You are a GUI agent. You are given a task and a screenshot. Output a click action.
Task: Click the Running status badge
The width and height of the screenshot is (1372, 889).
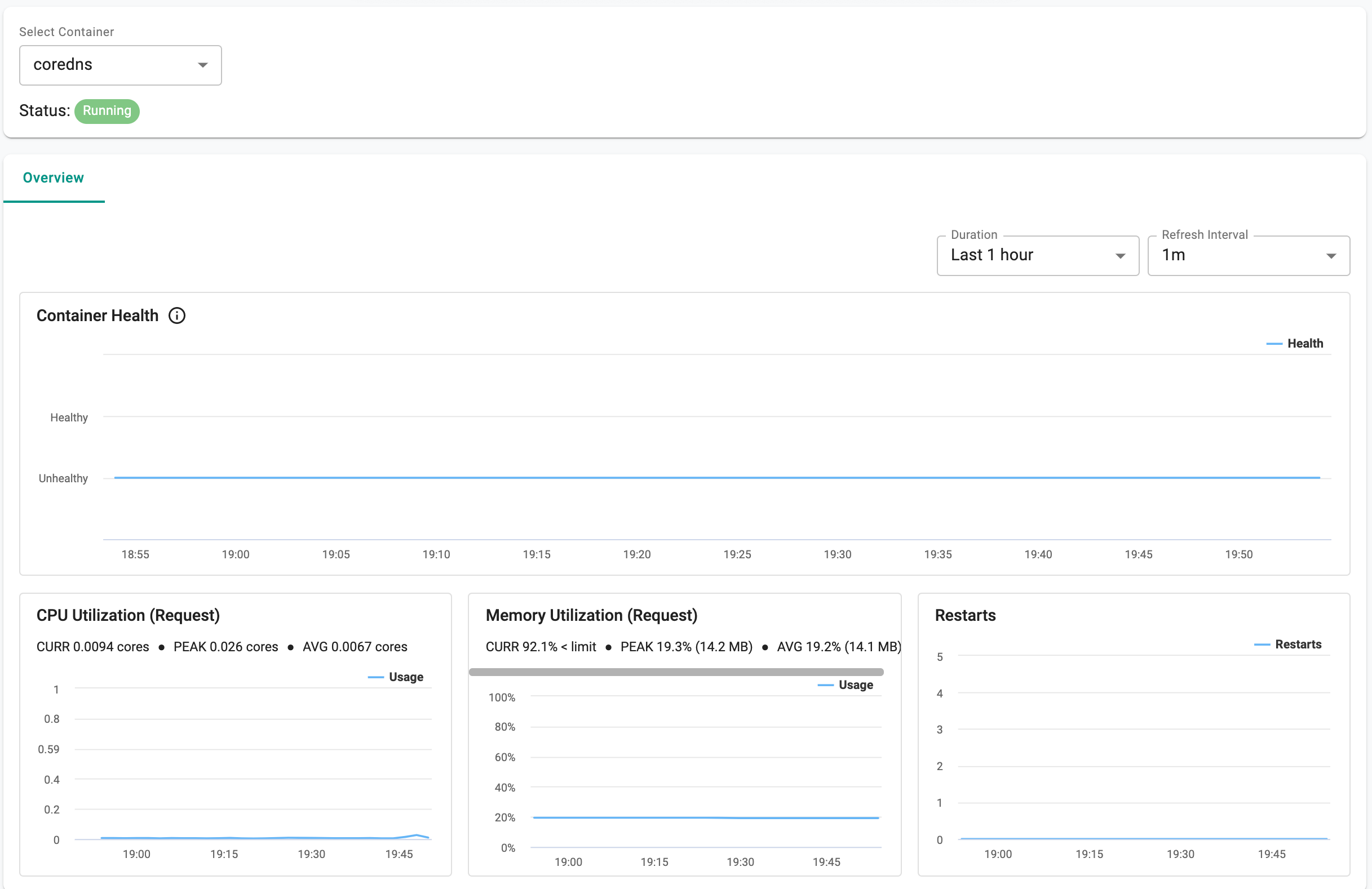[x=107, y=110]
